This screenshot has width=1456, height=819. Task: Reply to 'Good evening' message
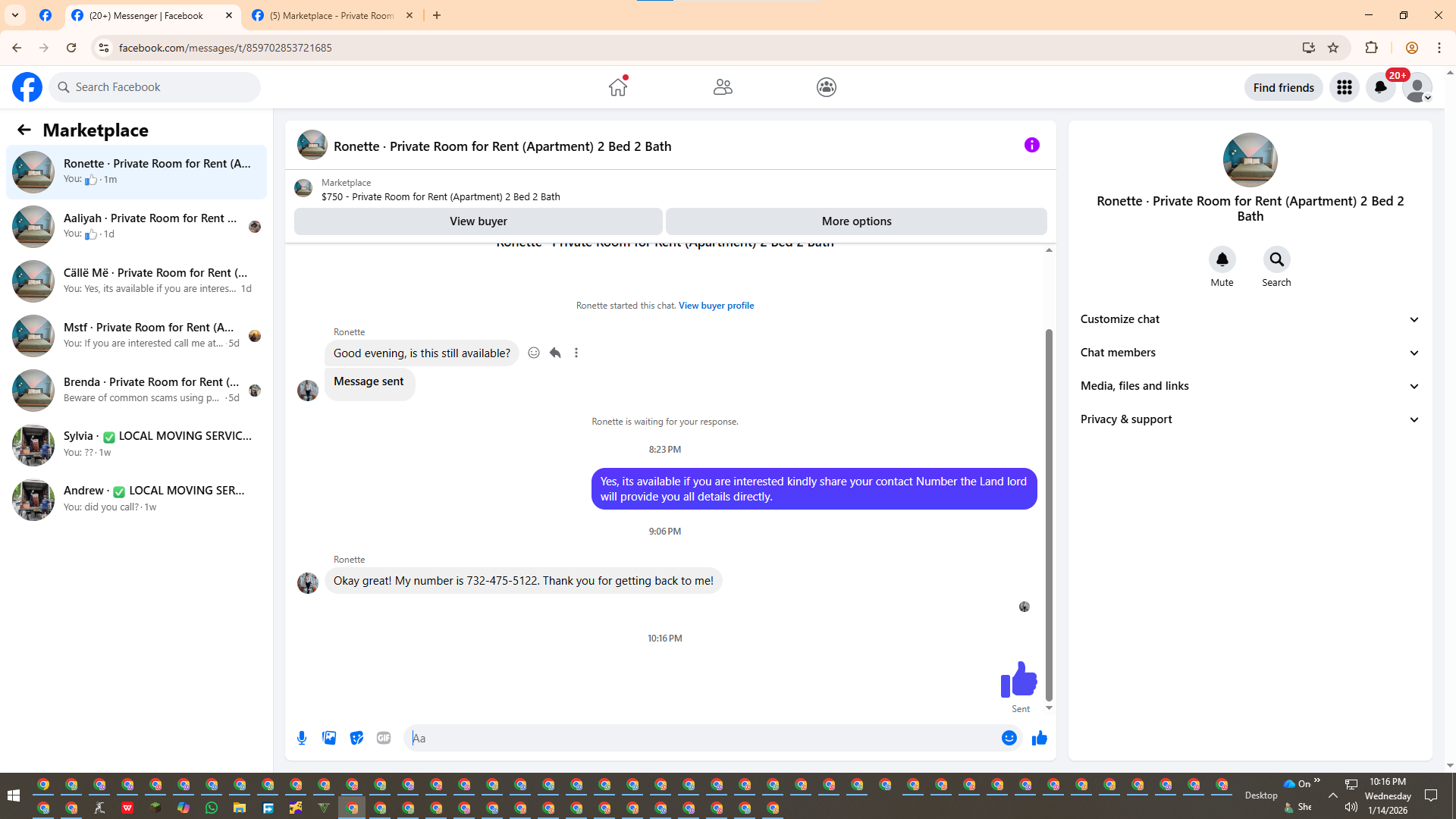point(555,353)
